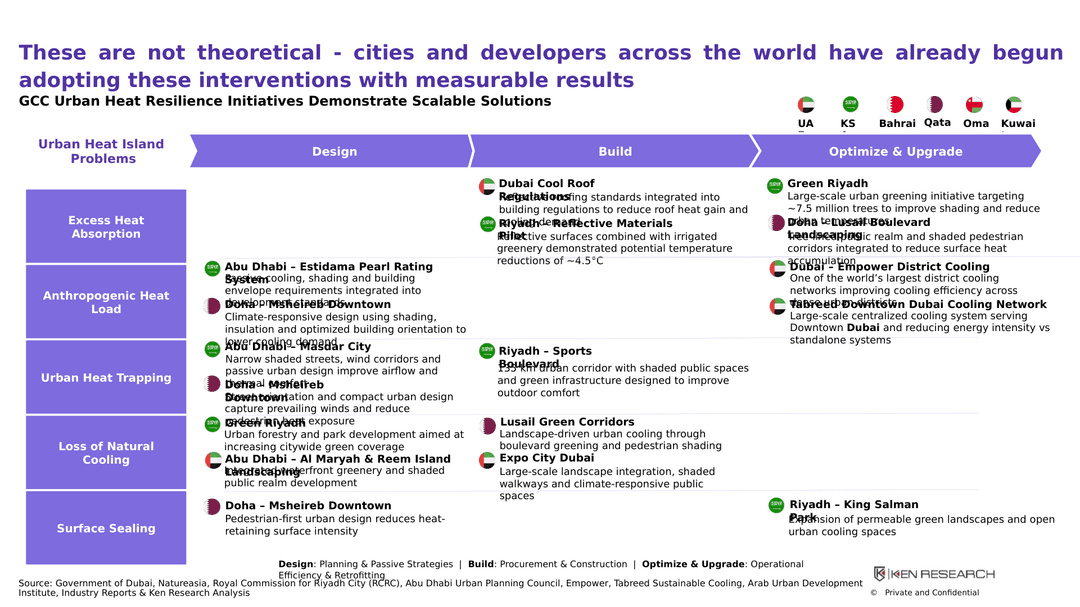Click 'Large-scale centralized cooling system serving' text
The image size is (1080, 607).
908,316
